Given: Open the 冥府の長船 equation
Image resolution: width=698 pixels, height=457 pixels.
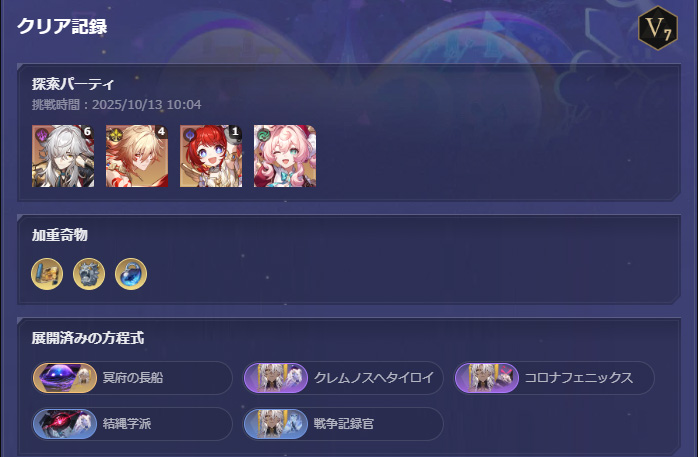Looking at the screenshot, I should (132, 378).
